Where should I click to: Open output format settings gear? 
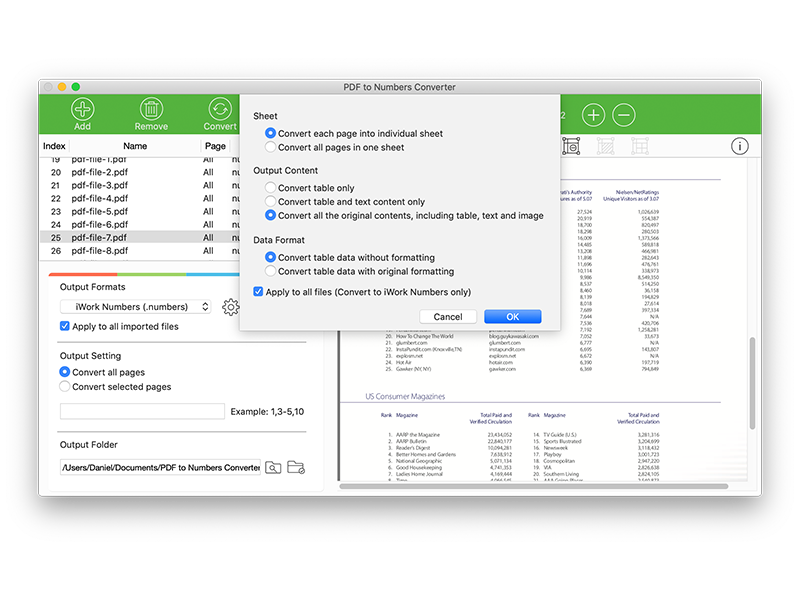coord(231,307)
